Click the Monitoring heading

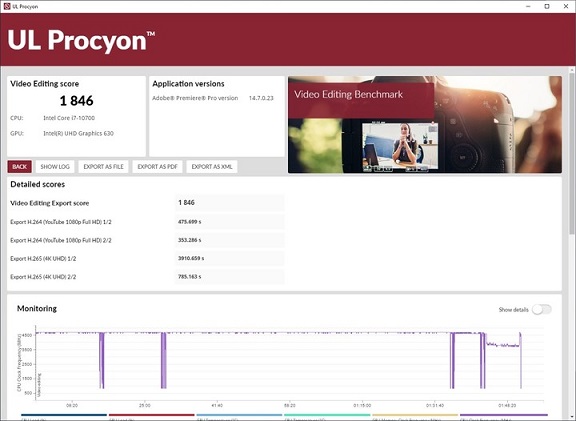tap(37, 309)
